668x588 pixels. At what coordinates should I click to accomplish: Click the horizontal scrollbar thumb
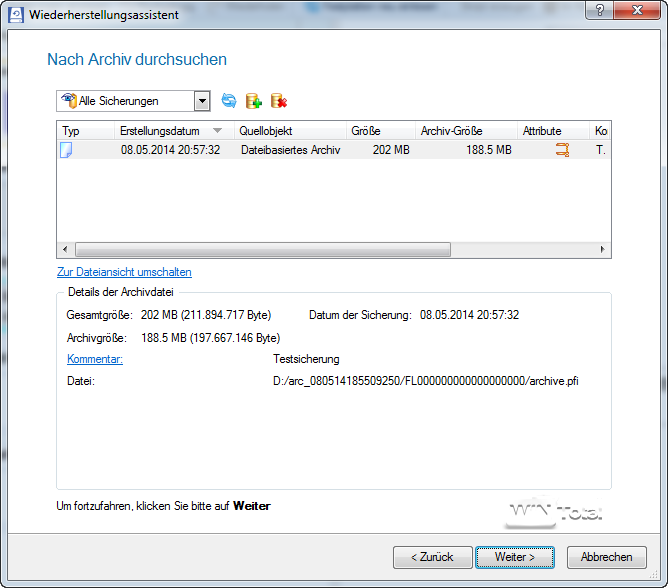point(263,249)
